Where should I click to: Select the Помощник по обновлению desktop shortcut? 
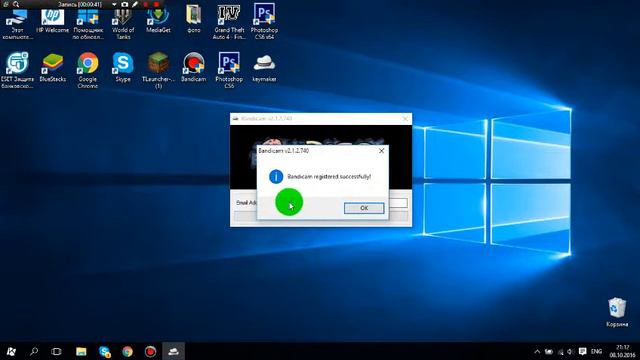click(x=88, y=22)
